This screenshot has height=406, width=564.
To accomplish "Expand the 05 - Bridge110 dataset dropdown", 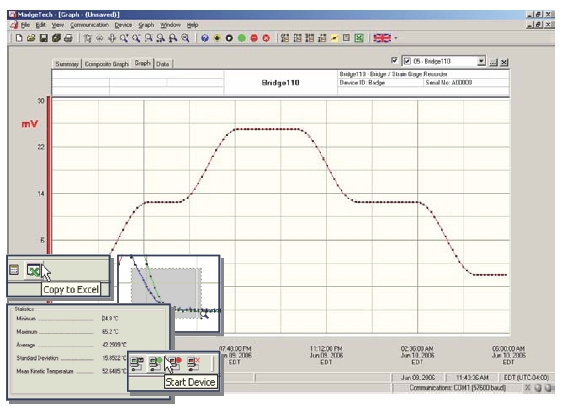I will [481, 61].
